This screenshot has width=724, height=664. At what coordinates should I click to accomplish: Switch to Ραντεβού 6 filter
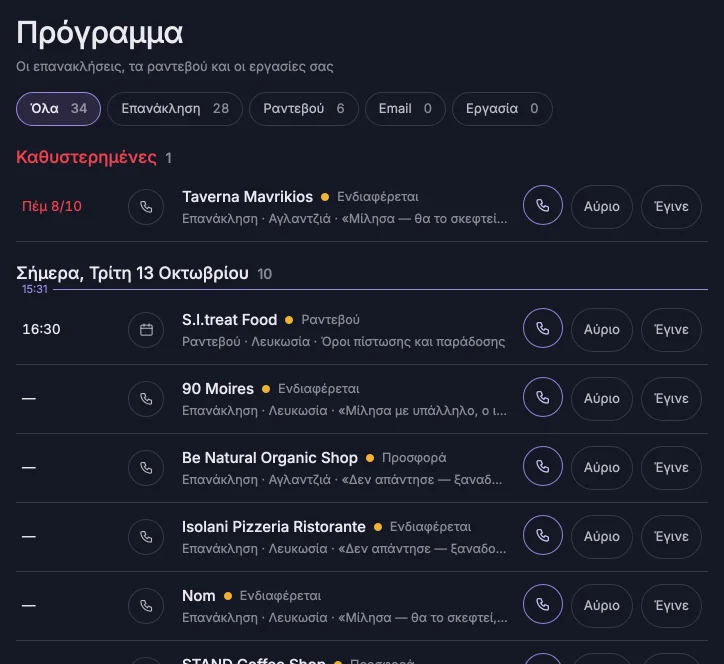(304, 109)
